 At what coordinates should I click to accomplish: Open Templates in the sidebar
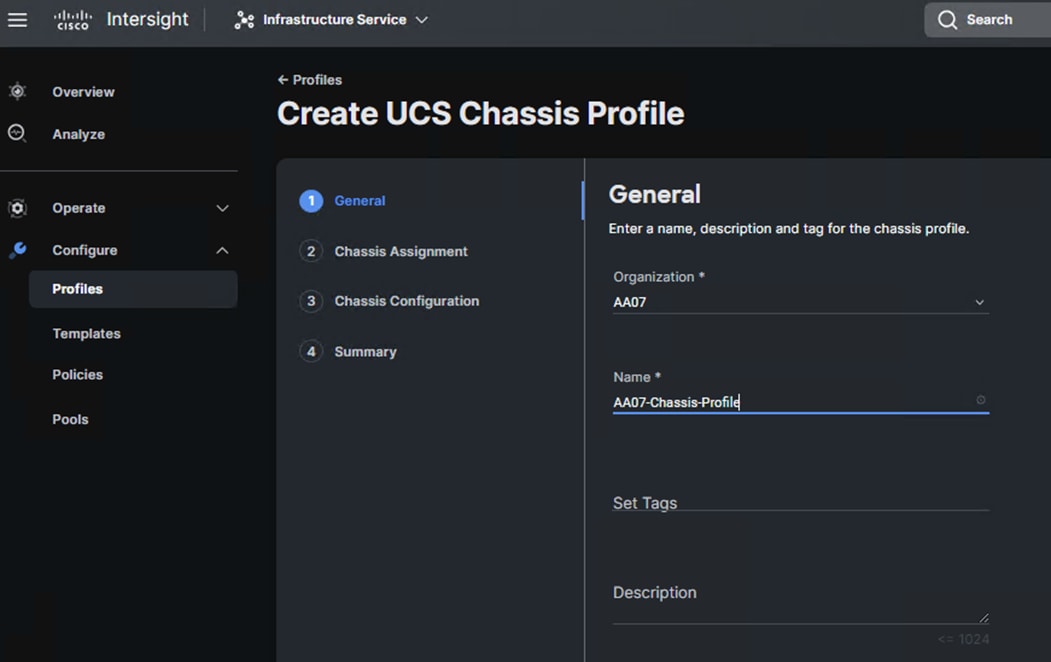coord(86,333)
